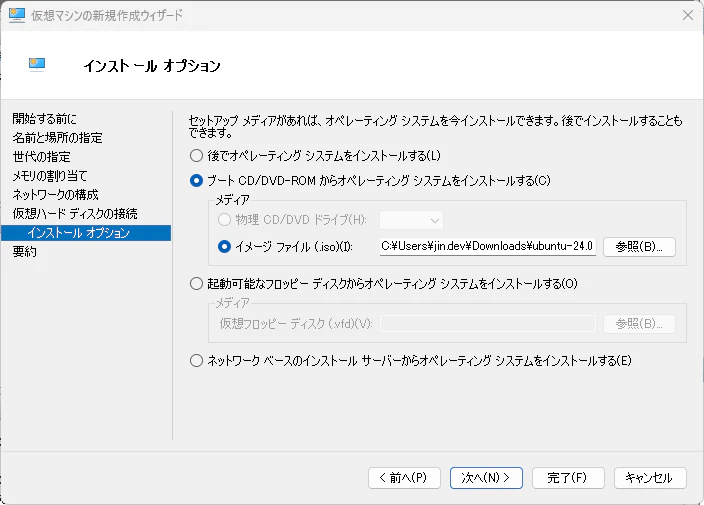Image resolution: width=704 pixels, height=505 pixels.
Task: Click the setup media description paragraph
Action: click(436, 126)
